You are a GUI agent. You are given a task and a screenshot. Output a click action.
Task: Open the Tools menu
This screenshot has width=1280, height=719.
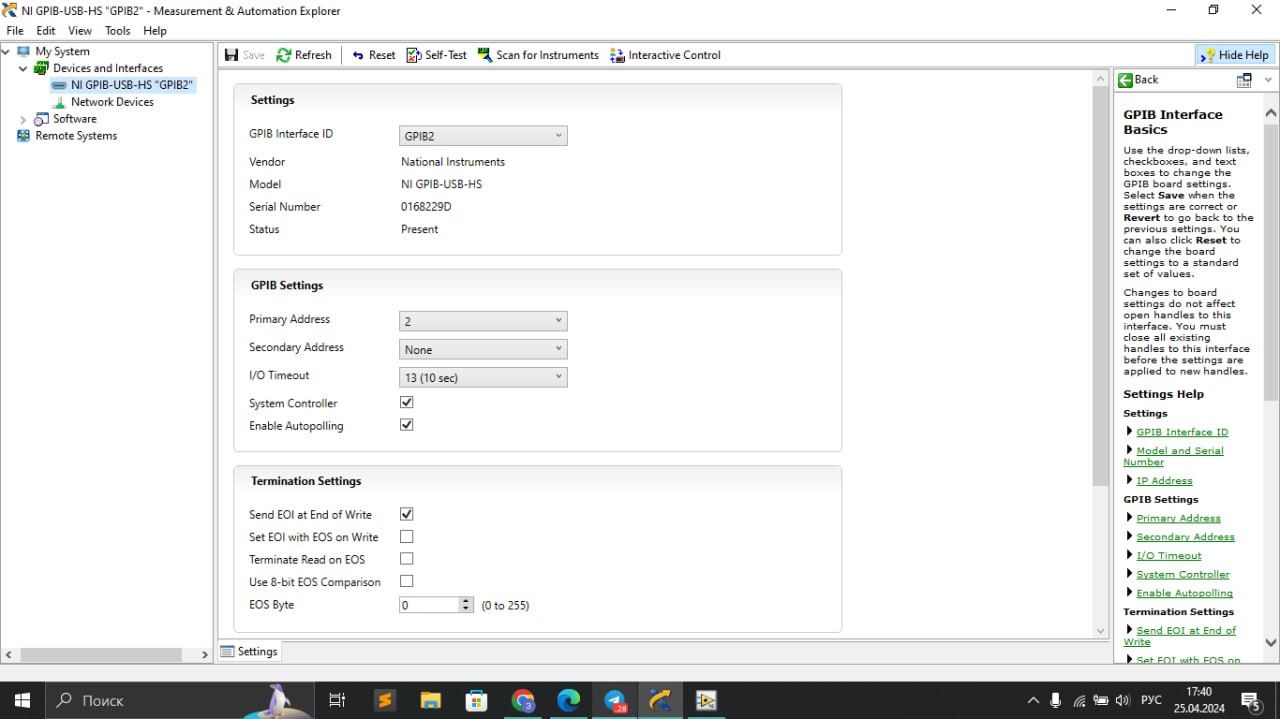[x=117, y=30]
